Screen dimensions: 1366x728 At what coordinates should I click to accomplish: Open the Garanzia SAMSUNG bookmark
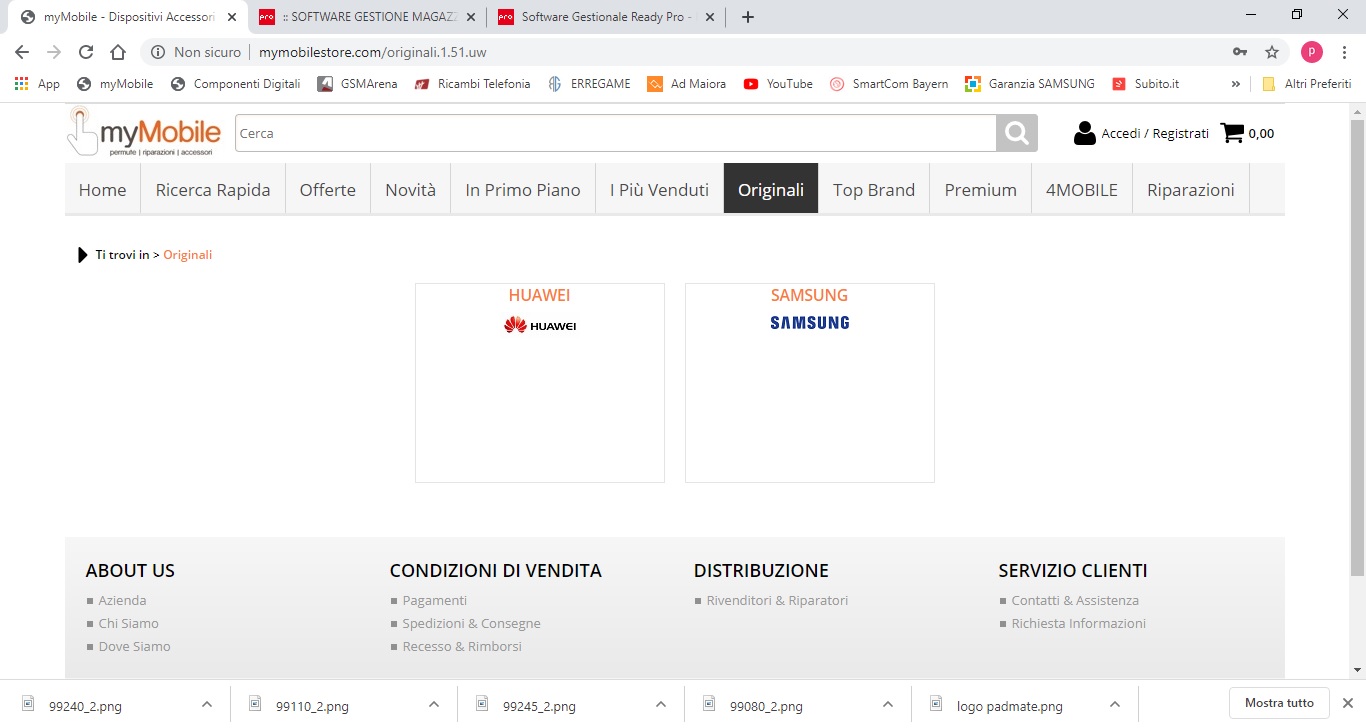point(1029,84)
